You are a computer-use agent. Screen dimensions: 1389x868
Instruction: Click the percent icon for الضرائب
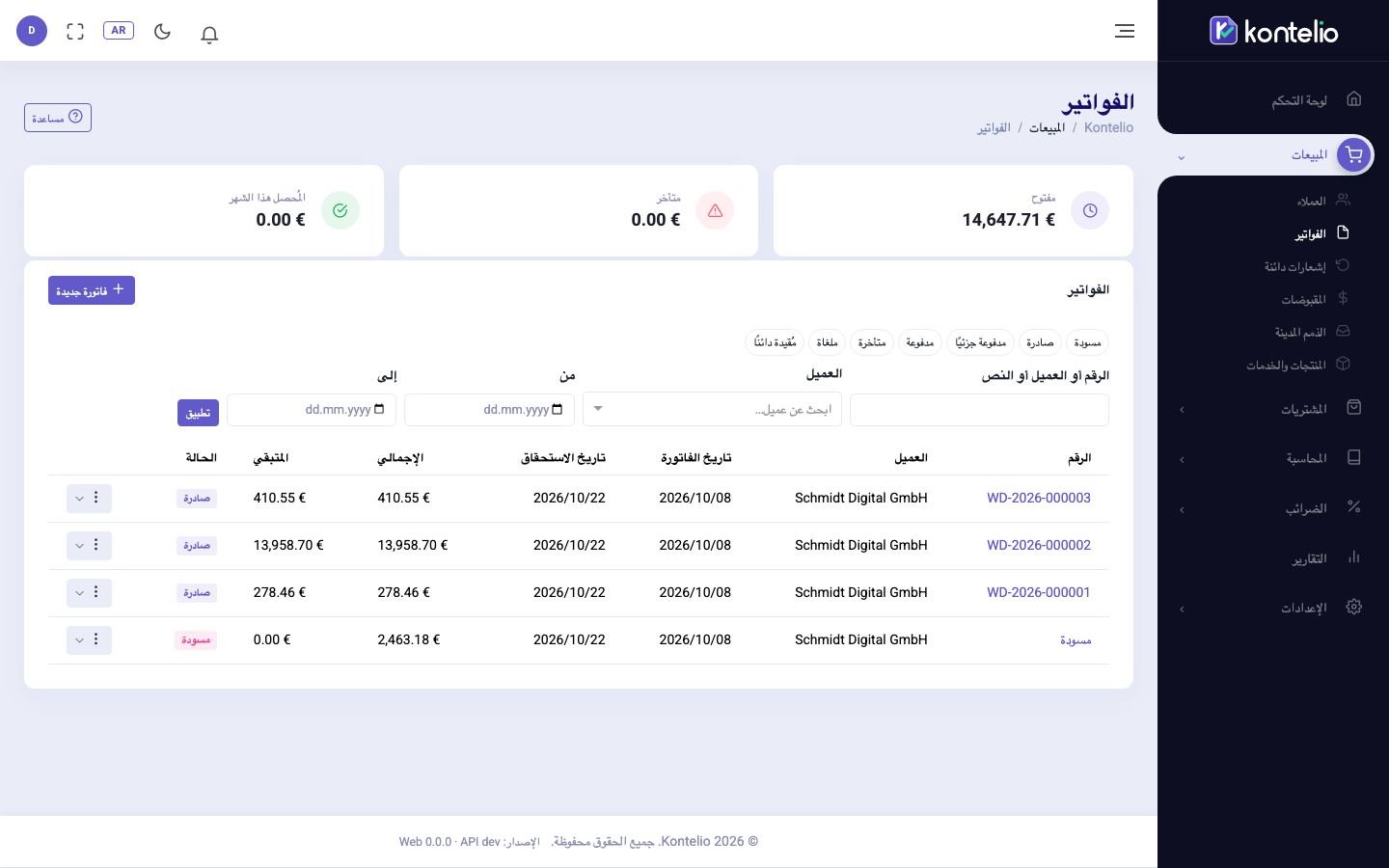1353,507
